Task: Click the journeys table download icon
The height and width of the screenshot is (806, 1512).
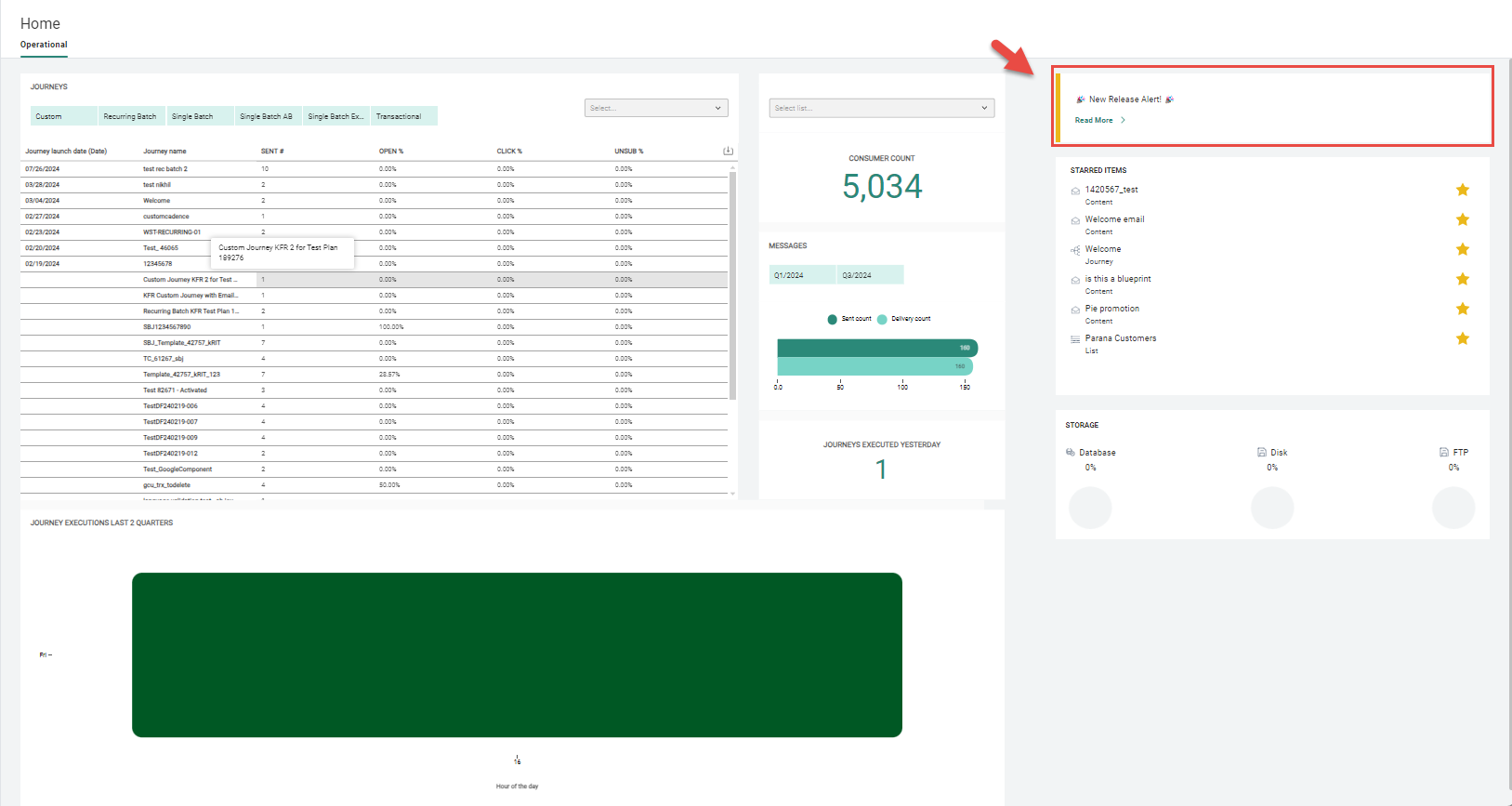Action: click(x=728, y=151)
